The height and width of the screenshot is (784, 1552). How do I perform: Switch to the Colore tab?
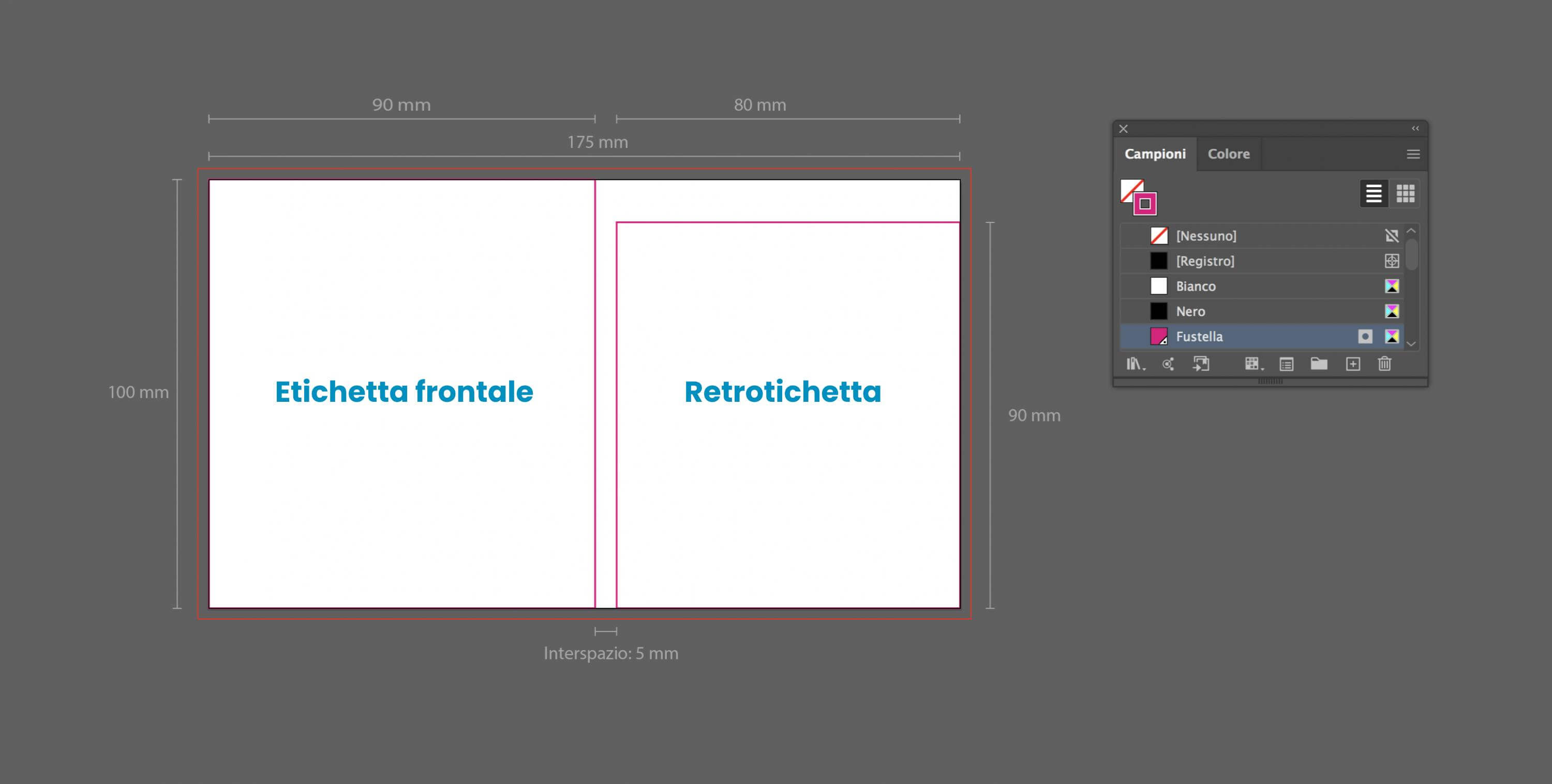(x=1229, y=154)
